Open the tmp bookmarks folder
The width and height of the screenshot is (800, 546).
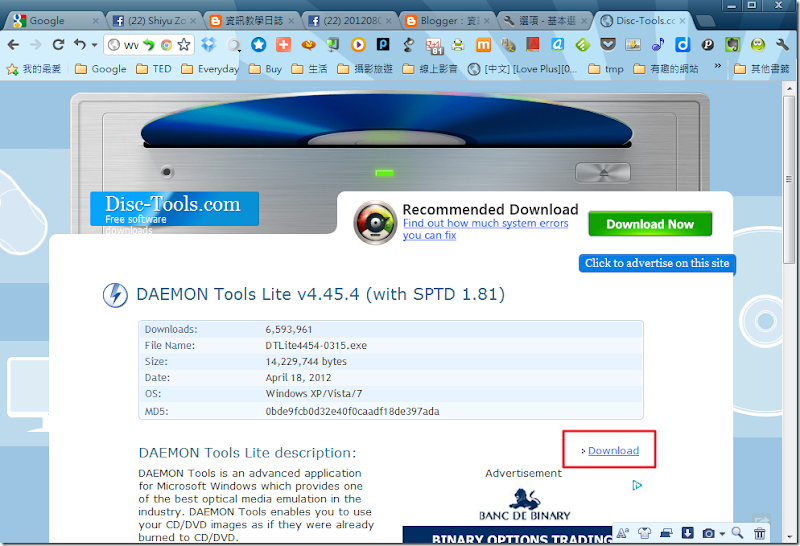pos(606,69)
